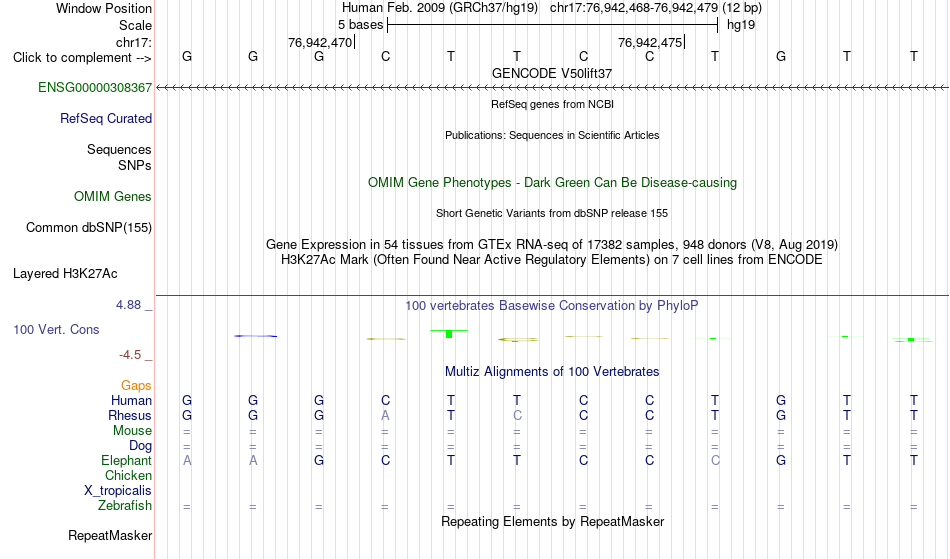Click the -4.5 lower conservation scale value
950x559 pixels.
coord(130,354)
